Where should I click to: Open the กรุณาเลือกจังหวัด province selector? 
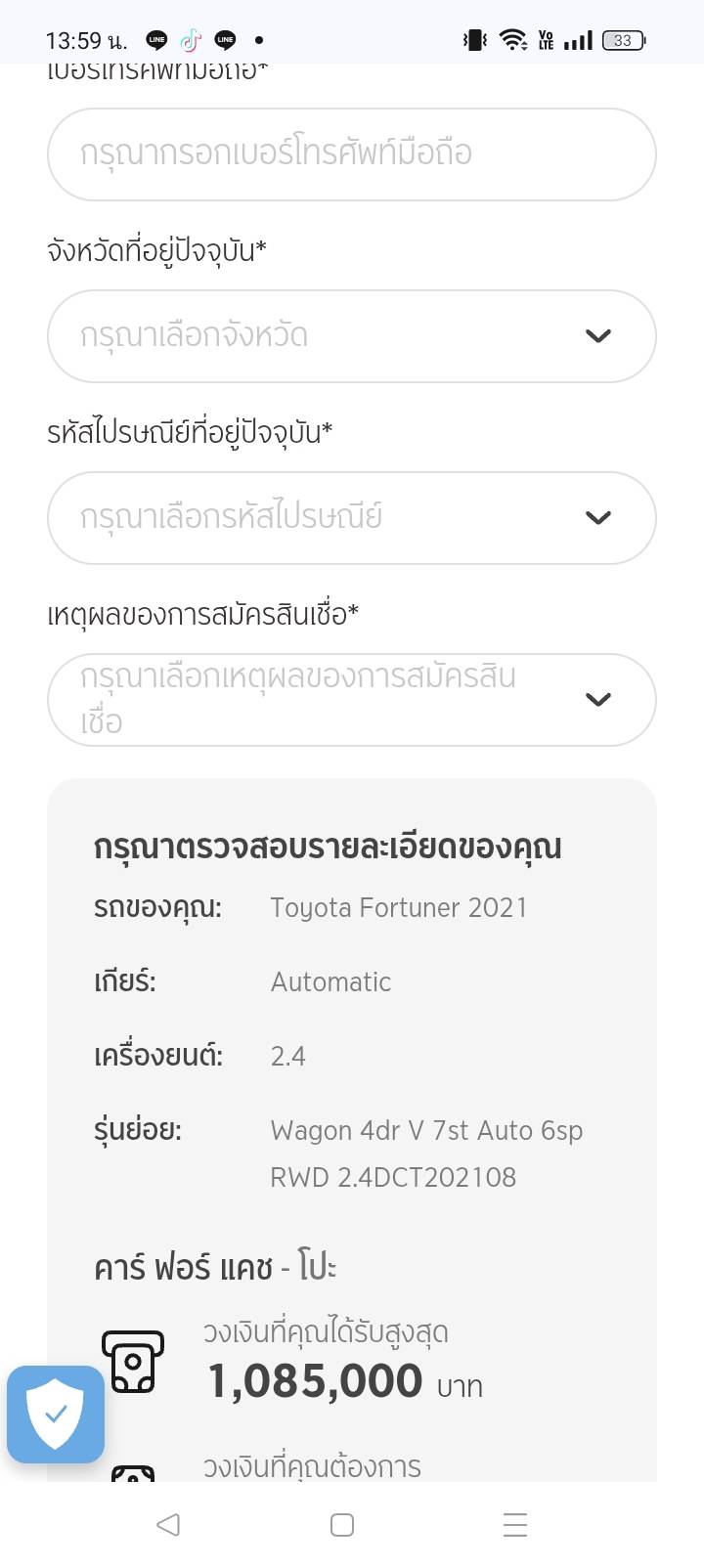(323, 336)
